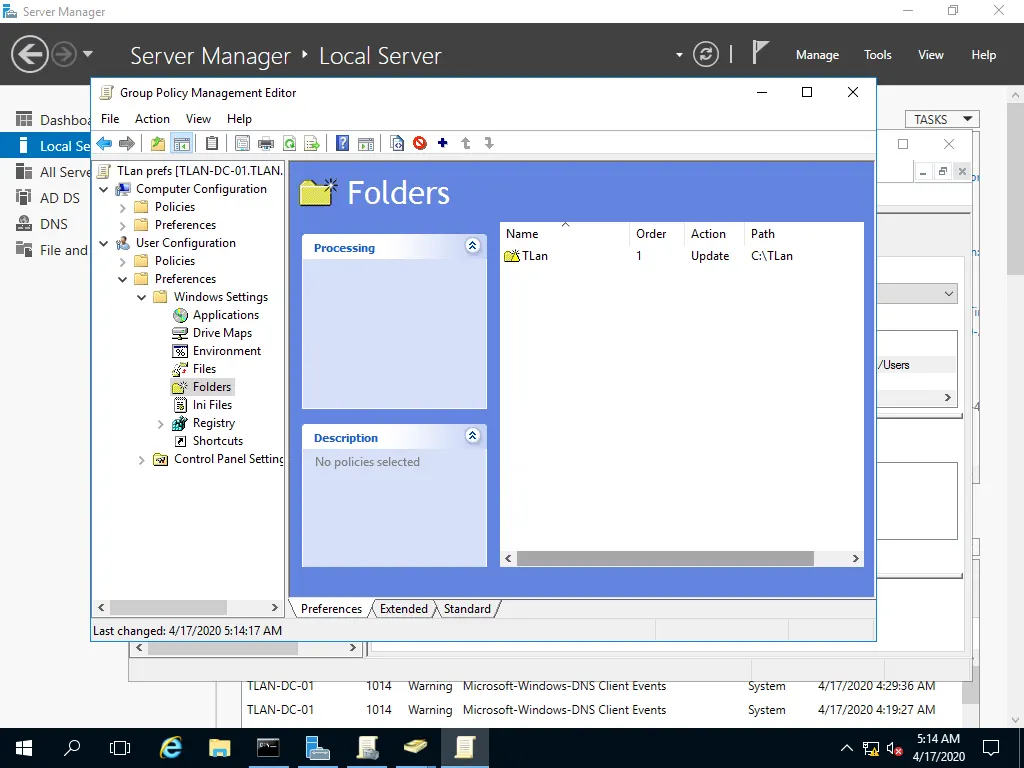Click the Server Manager refresh icon
1024x768 pixels.
pyautogui.click(x=706, y=54)
